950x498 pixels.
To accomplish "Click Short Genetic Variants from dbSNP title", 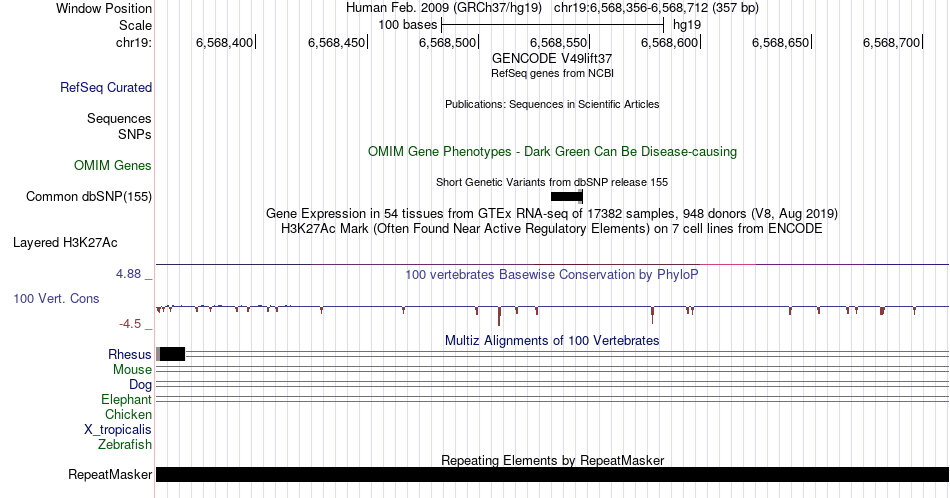I will (552, 182).
